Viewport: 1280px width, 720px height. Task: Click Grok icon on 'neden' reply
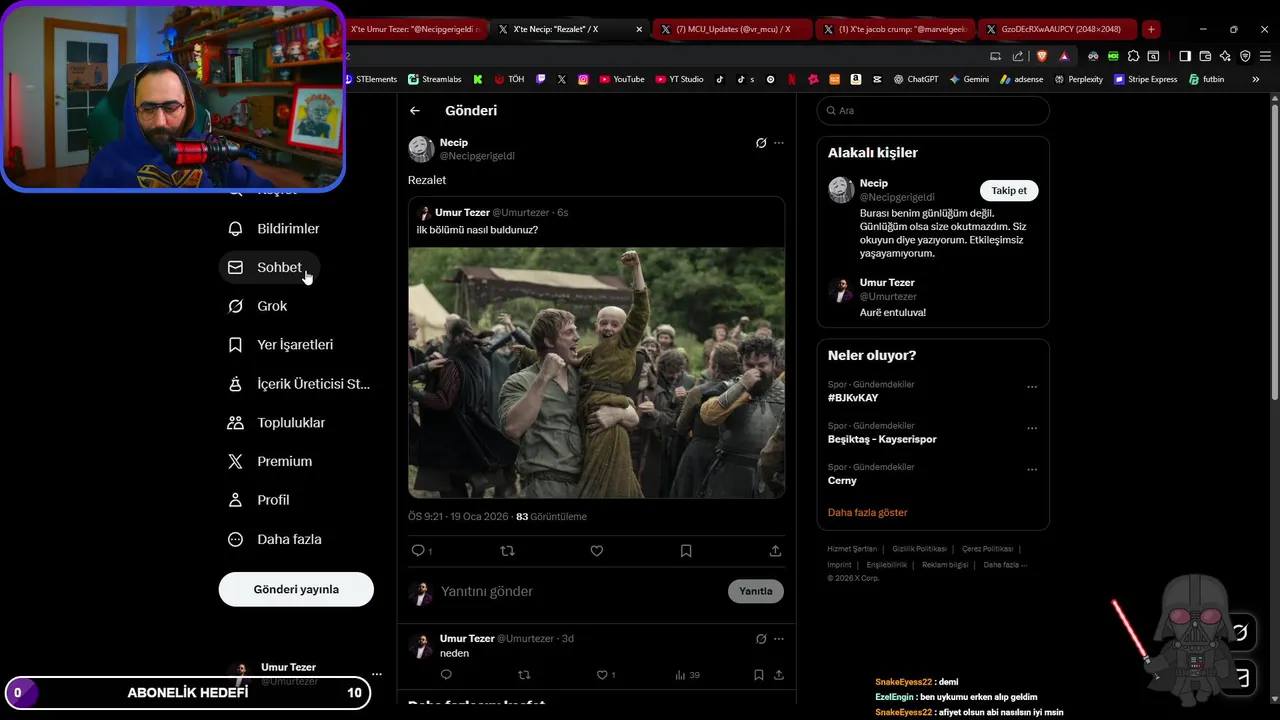(761, 639)
